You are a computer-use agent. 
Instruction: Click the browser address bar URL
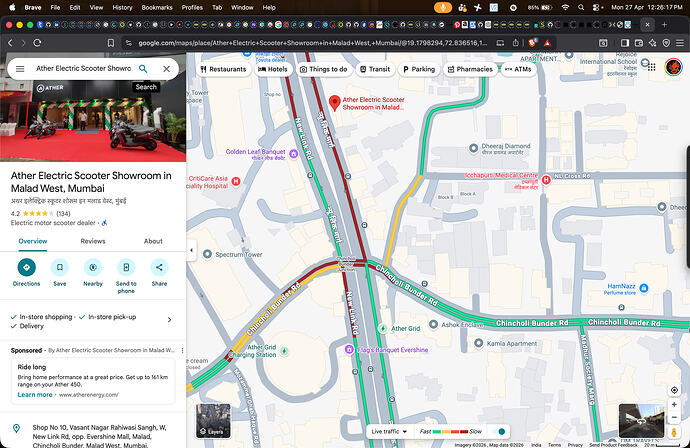tap(312, 43)
